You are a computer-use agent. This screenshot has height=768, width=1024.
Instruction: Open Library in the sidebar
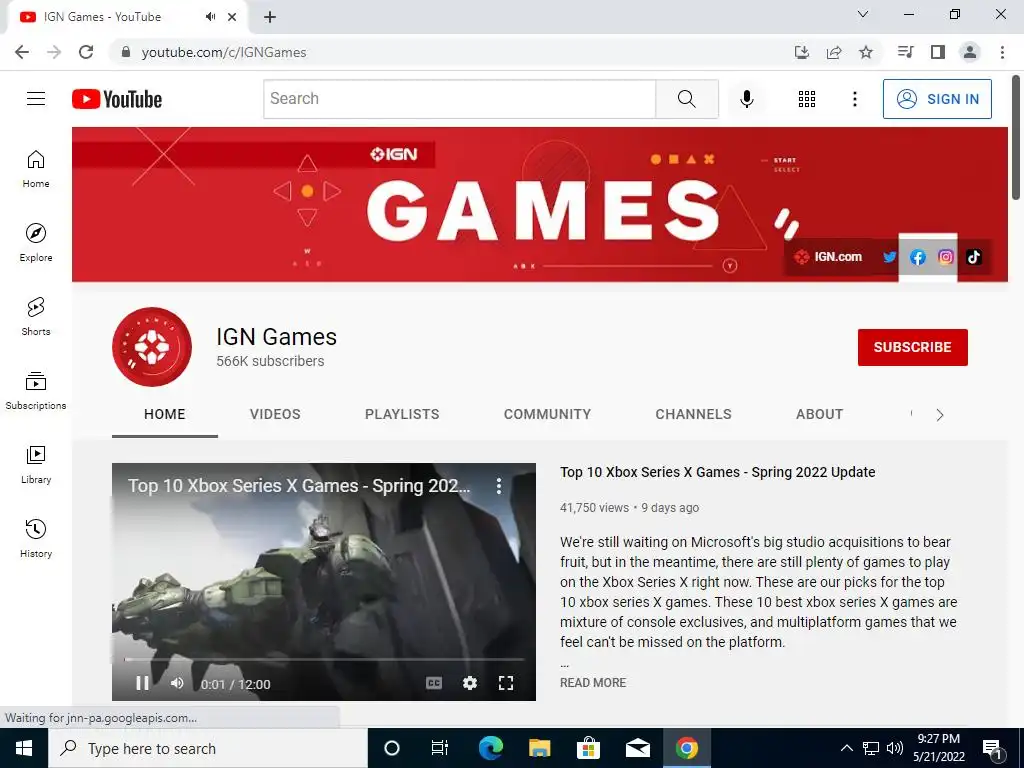pyautogui.click(x=36, y=464)
